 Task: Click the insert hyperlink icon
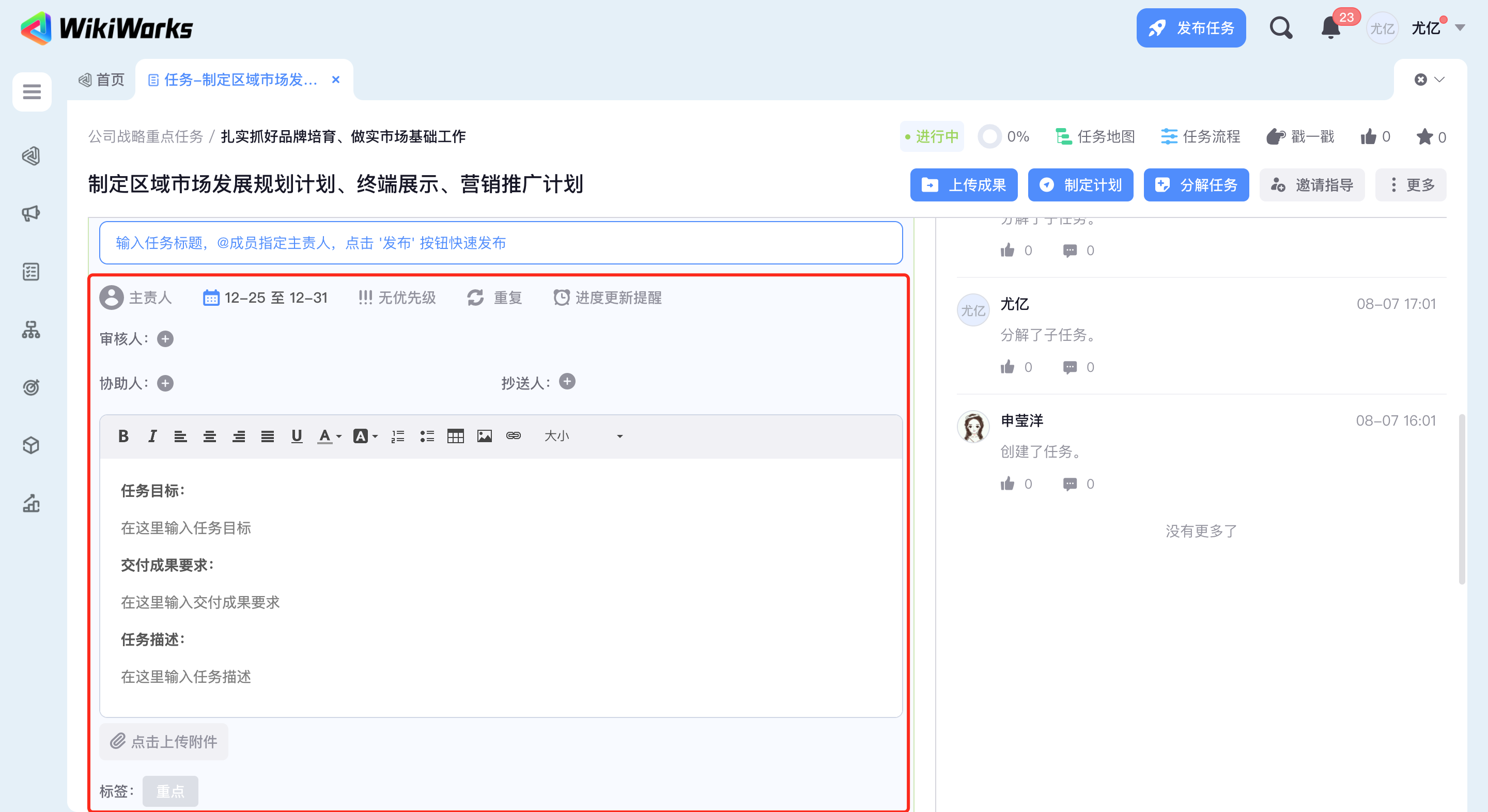point(513,436)
